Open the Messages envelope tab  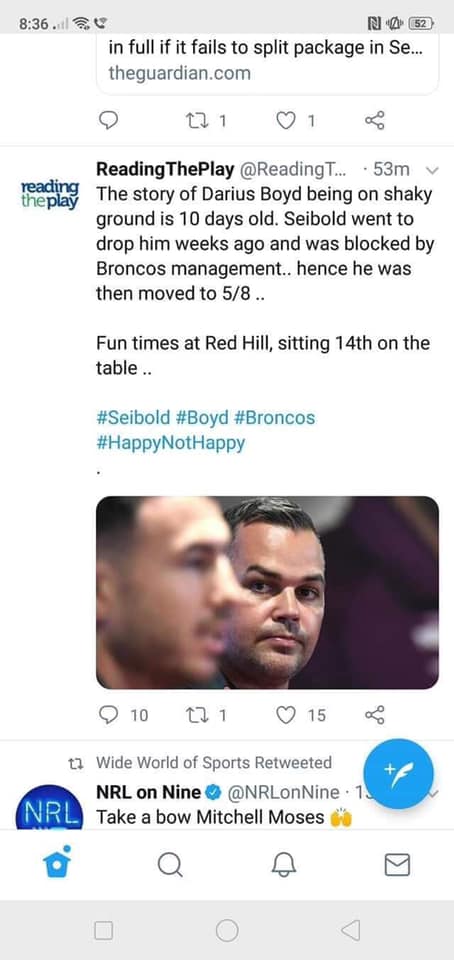click(397, 864)
